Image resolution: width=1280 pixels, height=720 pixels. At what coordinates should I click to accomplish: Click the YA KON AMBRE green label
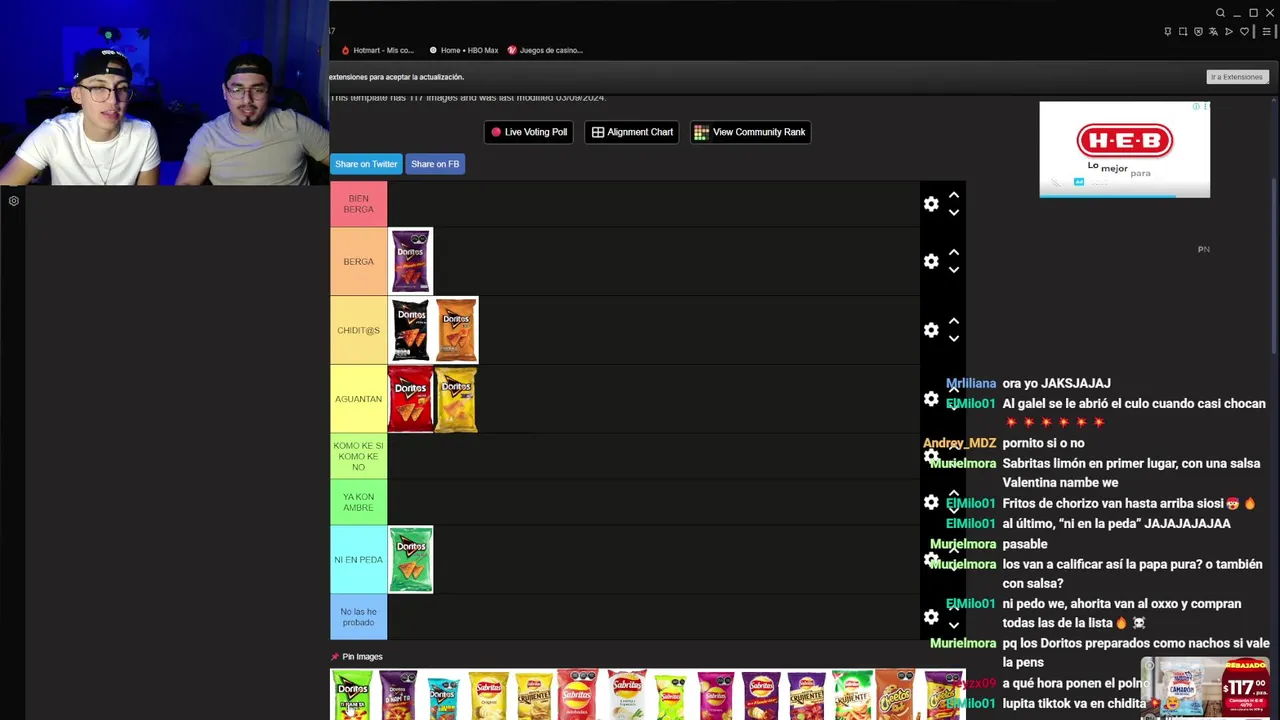tap(358, 502)
